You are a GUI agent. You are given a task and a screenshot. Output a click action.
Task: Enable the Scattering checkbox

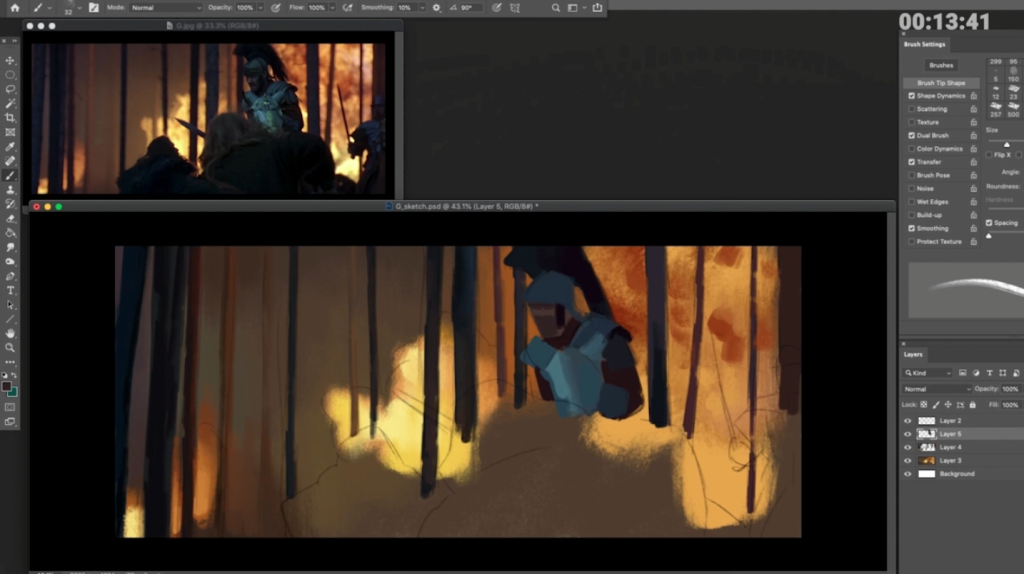[911, 109]
